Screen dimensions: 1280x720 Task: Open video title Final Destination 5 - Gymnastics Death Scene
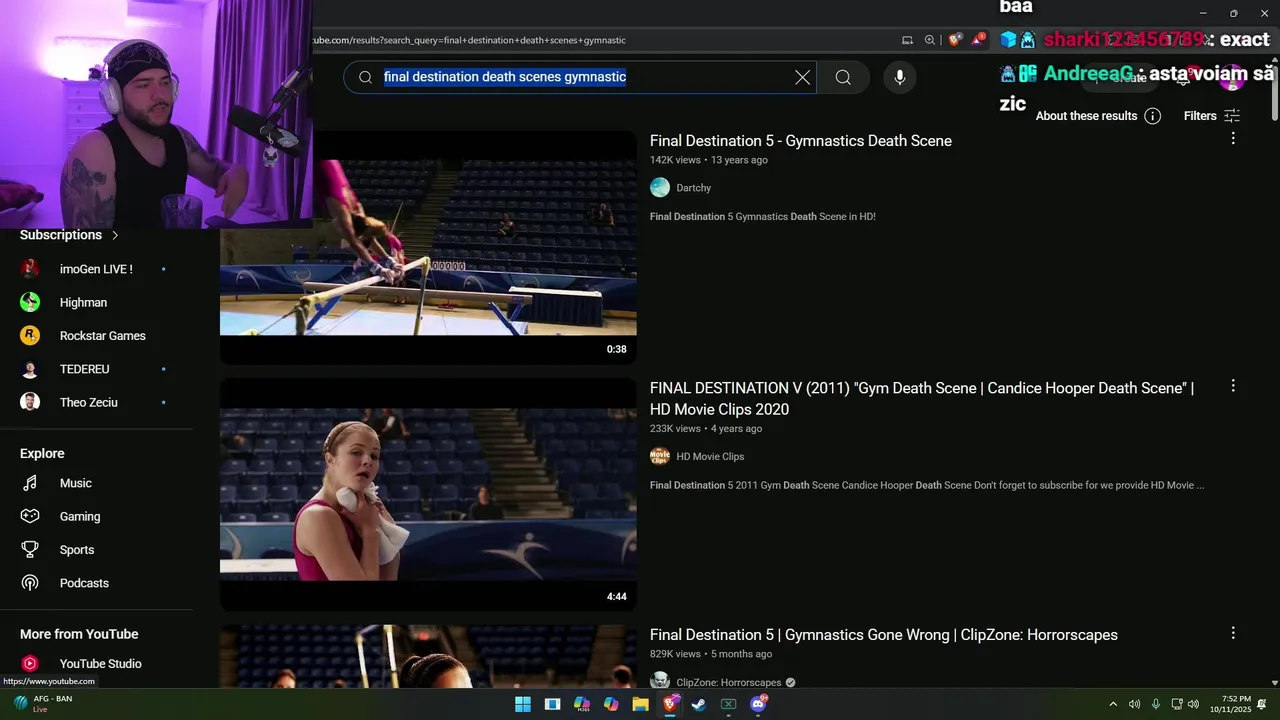pyautogui.click(x=800, y=141)
